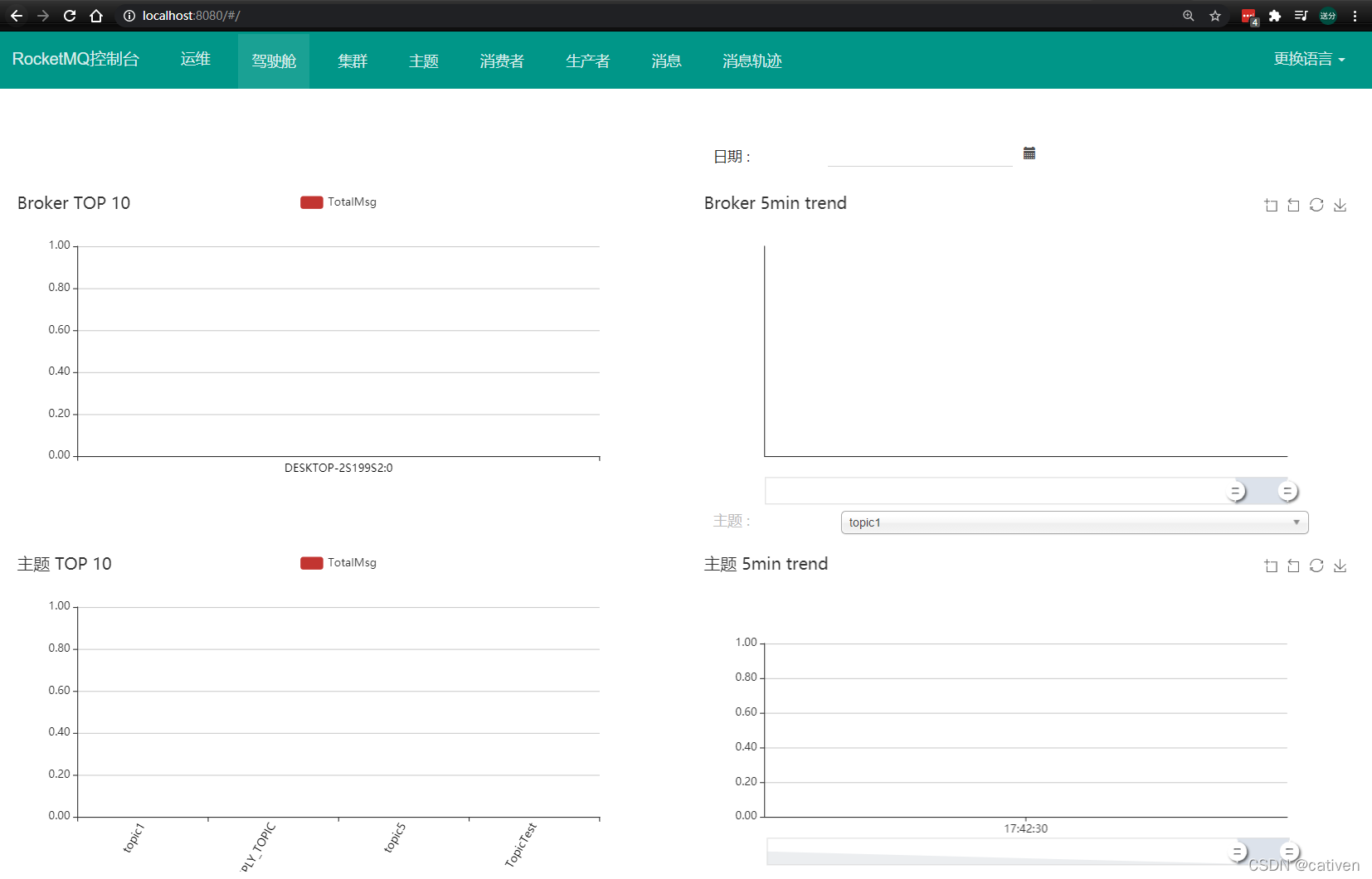
Task: Save the Broker 5min trend chart as an image
Action: point(1340,205)
